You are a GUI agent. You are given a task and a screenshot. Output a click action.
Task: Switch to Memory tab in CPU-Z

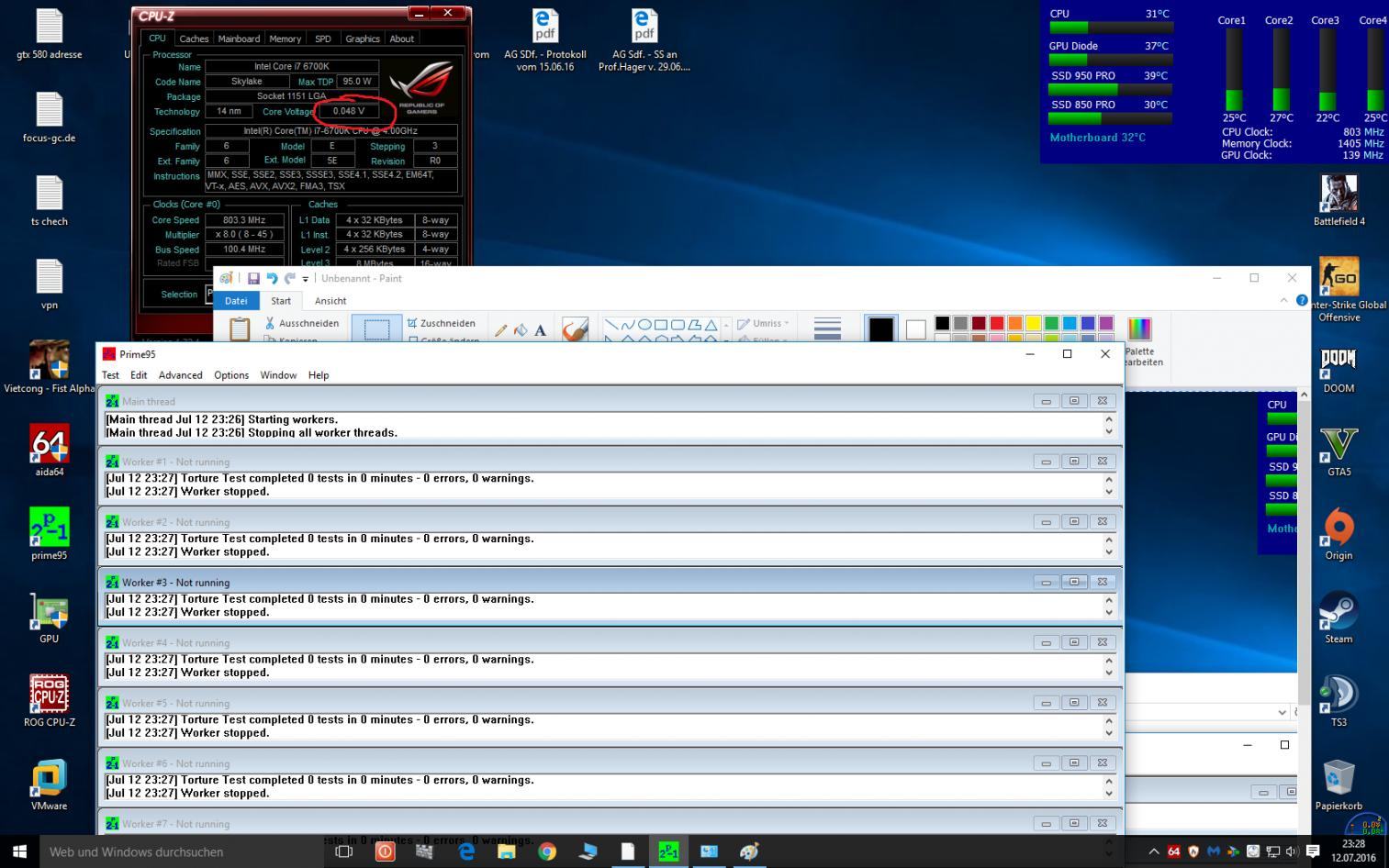pos(285,39)
